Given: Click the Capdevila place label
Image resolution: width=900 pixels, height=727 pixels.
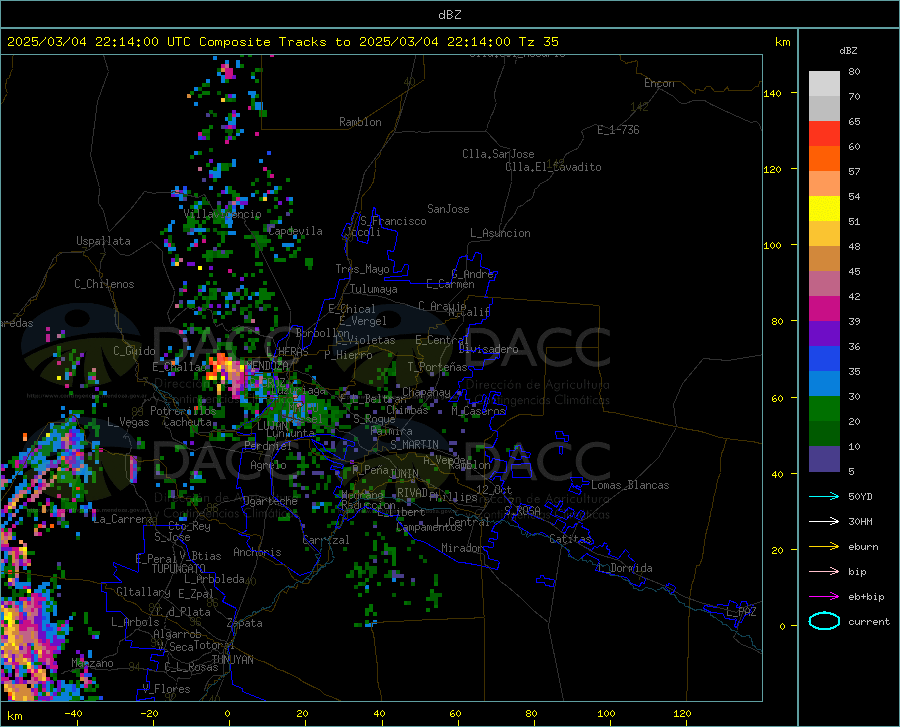Looking at the screenshot, I should coord(295,231).
